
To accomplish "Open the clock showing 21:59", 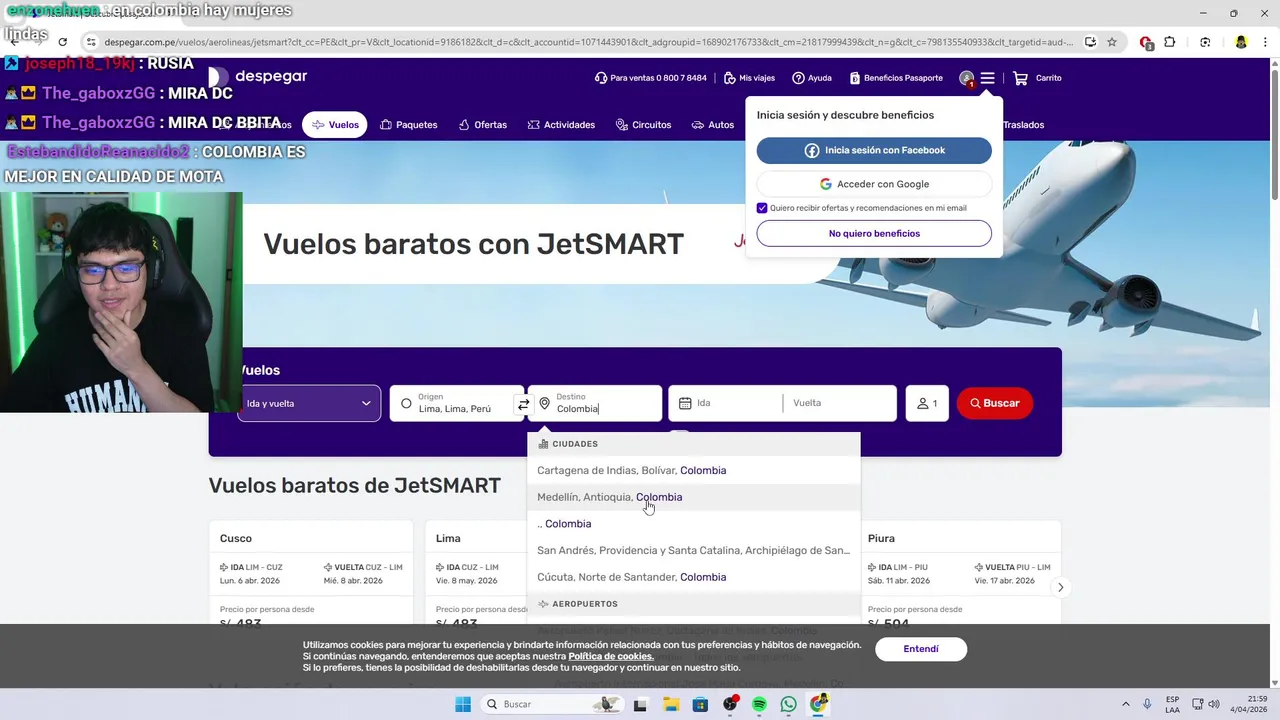I will 1249,704.
